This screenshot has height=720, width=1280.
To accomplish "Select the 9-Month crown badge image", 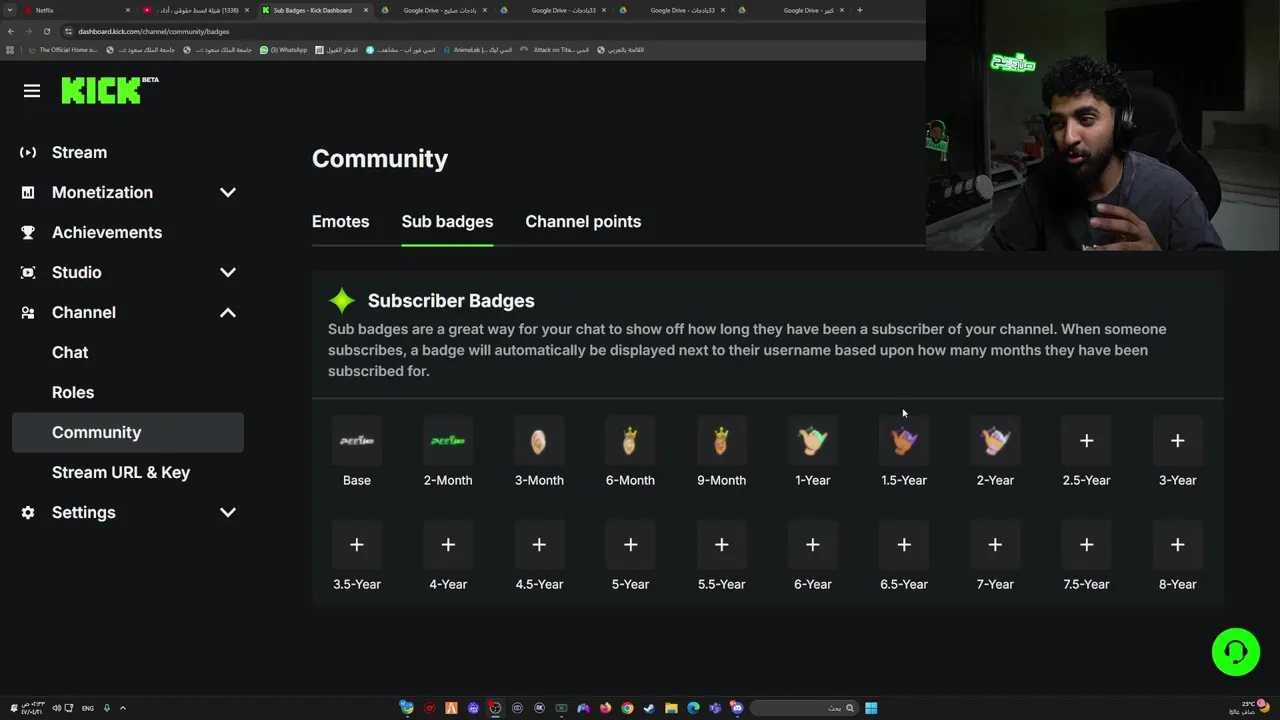I will [721, 440].
